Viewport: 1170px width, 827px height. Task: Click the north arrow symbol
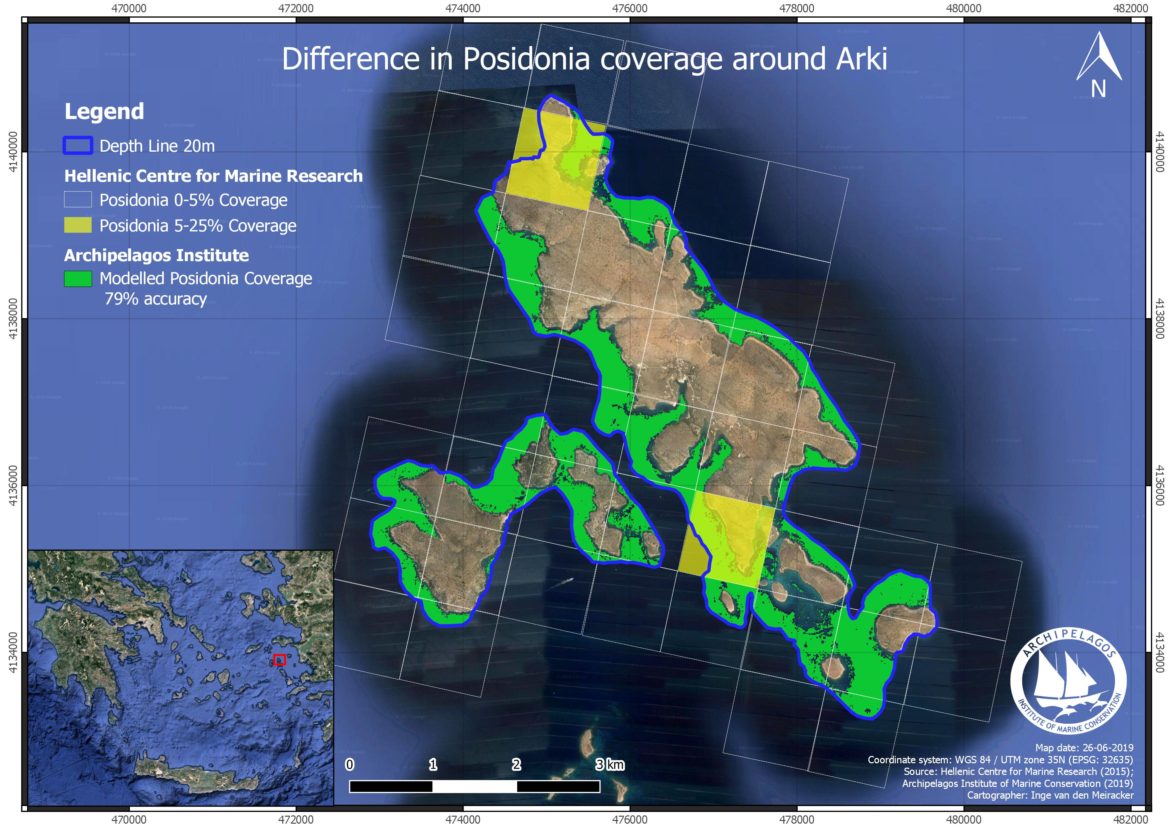[1100, 57]
